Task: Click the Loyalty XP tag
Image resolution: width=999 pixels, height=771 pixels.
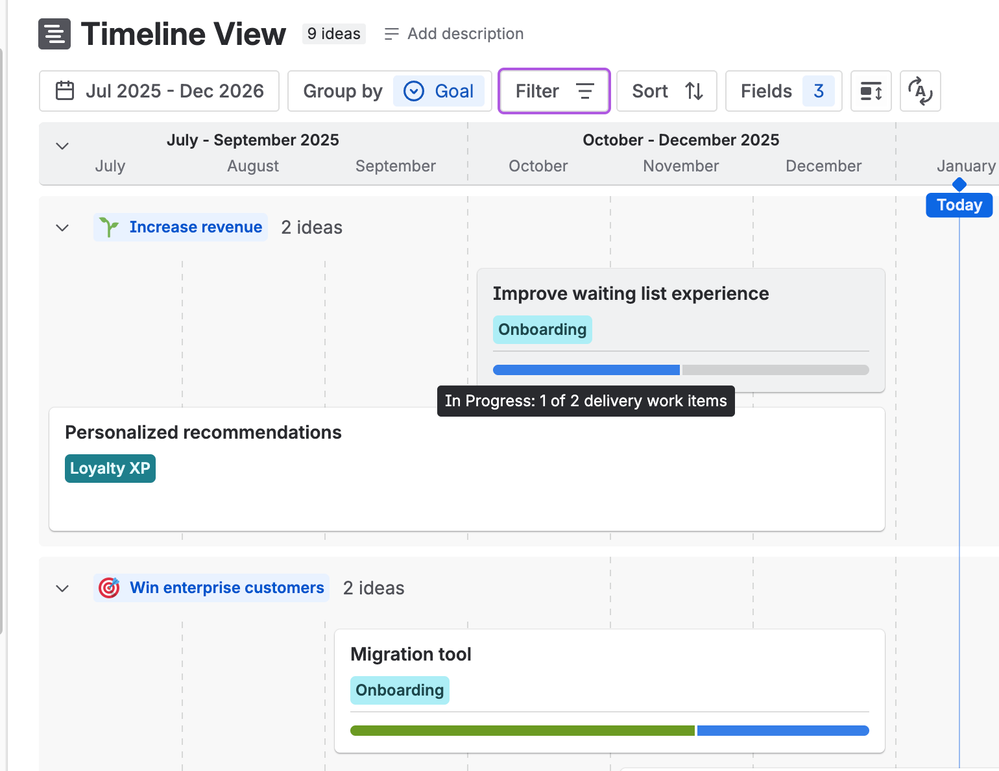Action: tap(110, 468)
